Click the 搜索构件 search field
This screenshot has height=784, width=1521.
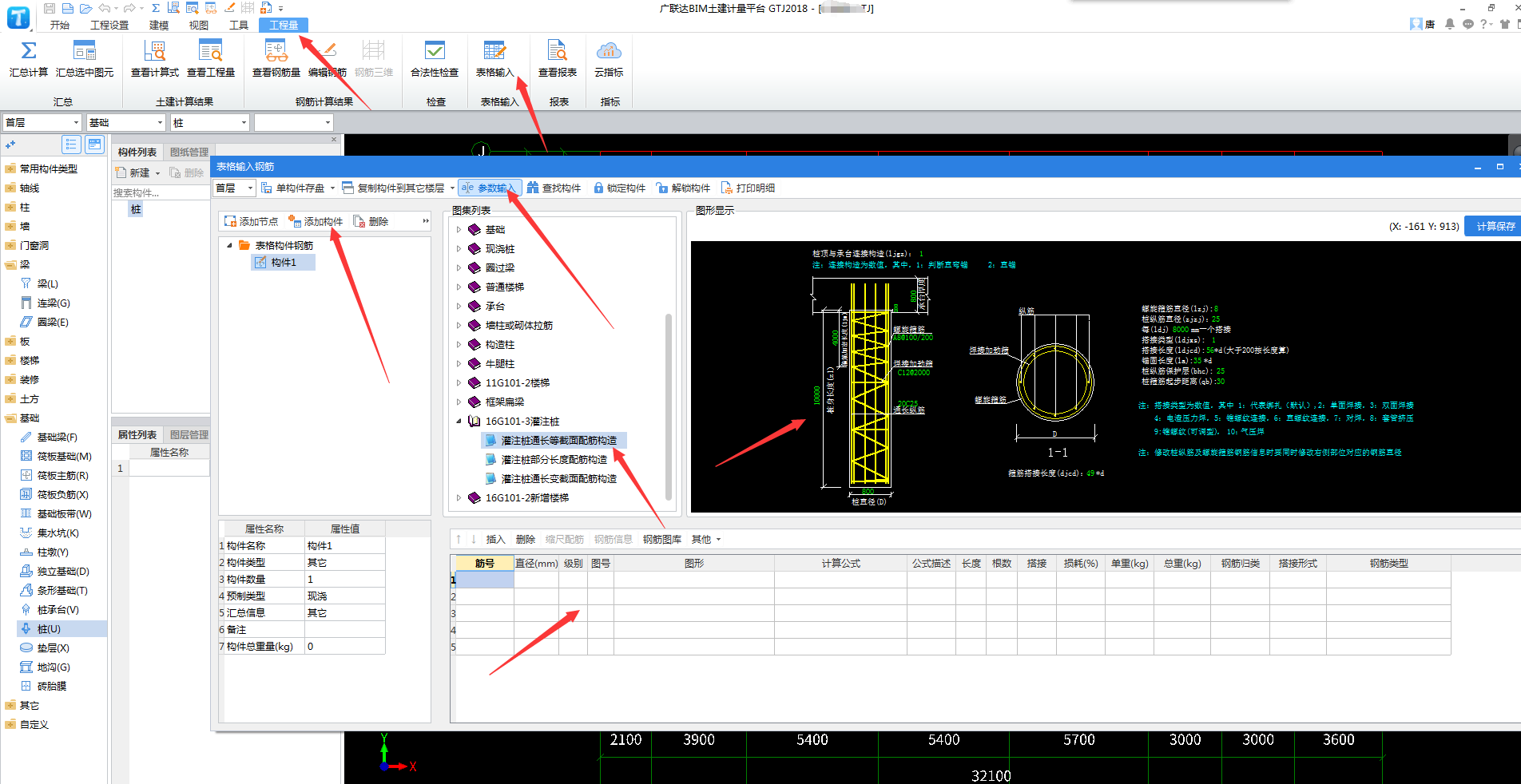161,192
